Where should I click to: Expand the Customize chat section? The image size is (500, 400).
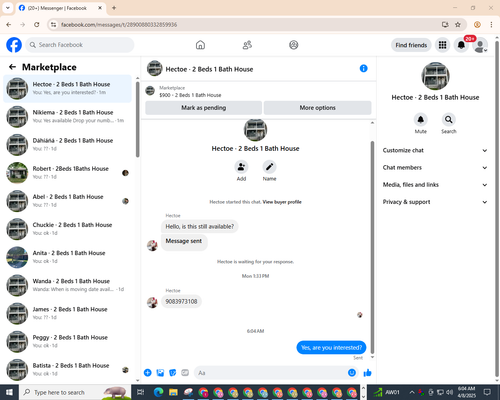[x=435, y=150]
